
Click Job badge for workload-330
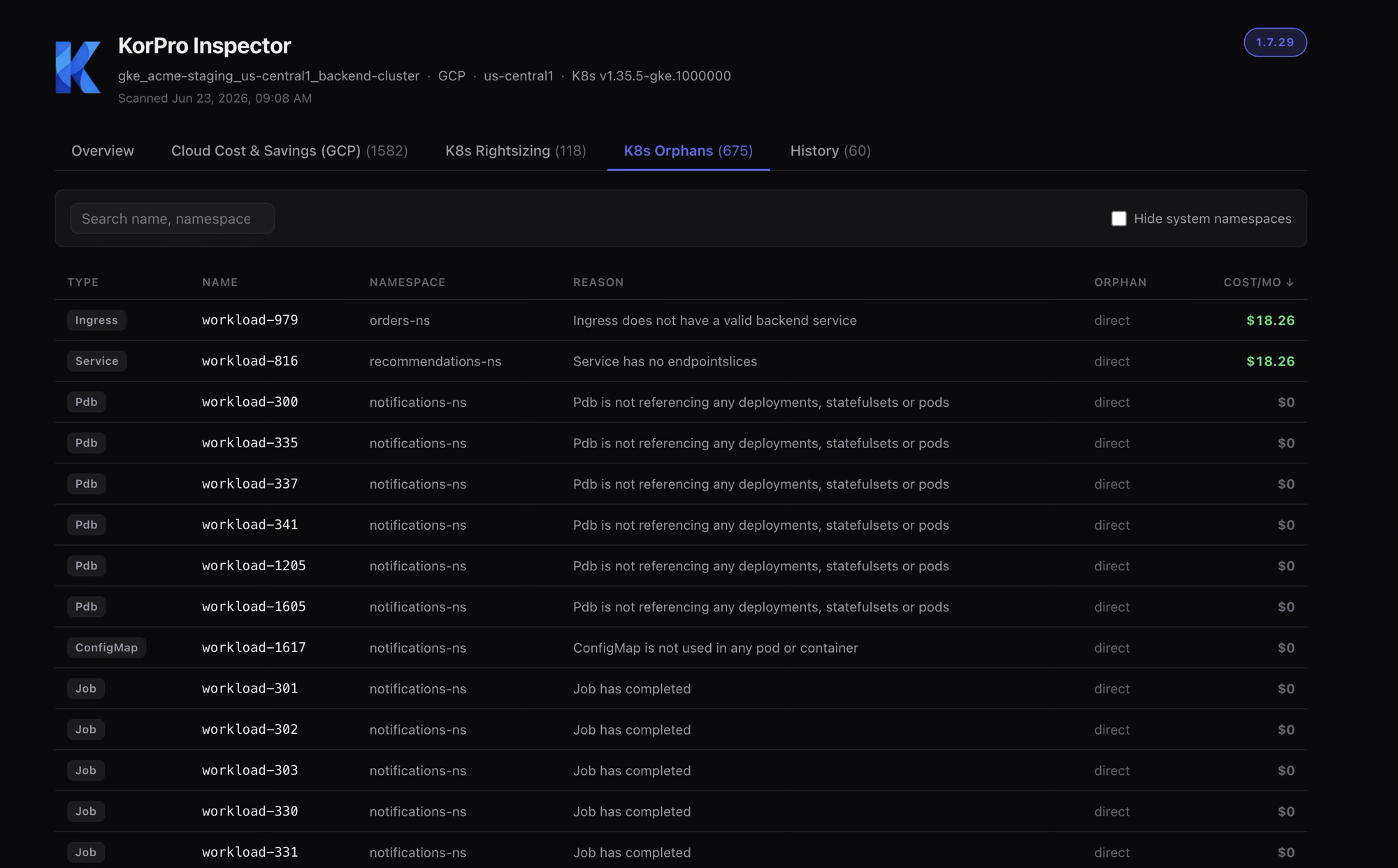(86, 811)
